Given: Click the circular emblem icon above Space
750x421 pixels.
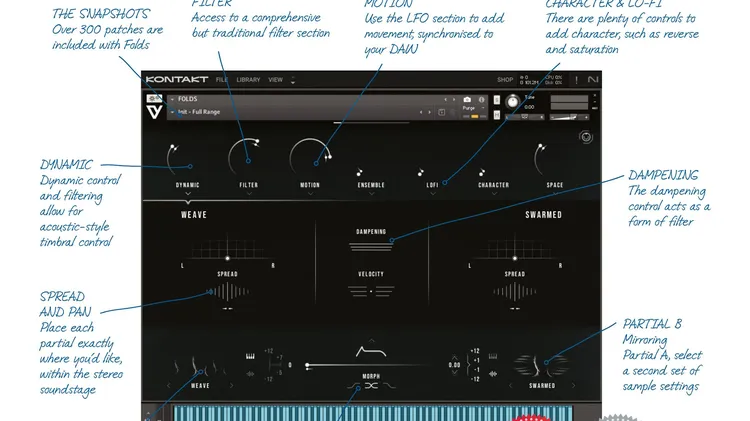Looking at the screenshot, I should (586, 137).
